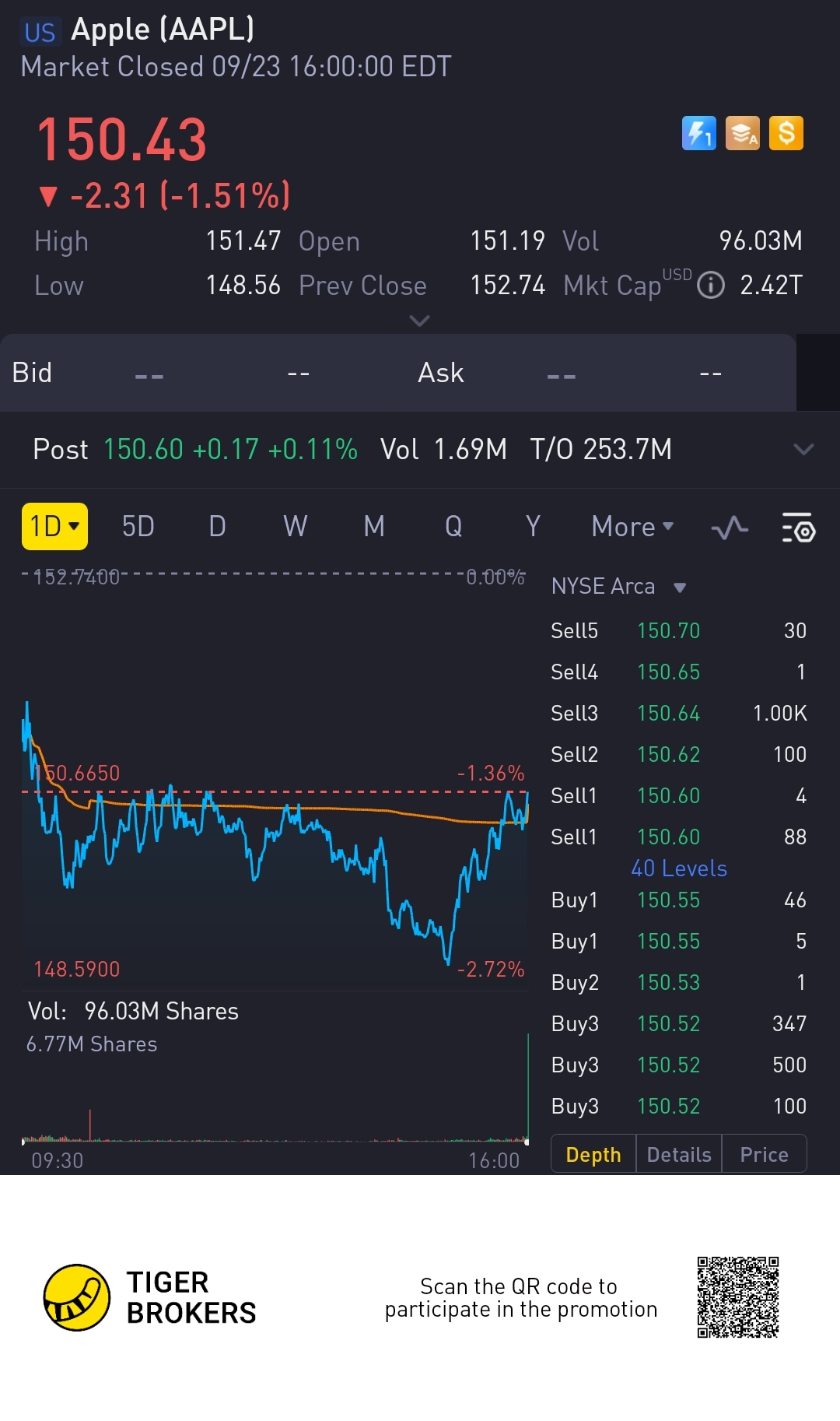Select the Depth tab
This screenshot has height=1421, width=840.
pos(593,1154)
